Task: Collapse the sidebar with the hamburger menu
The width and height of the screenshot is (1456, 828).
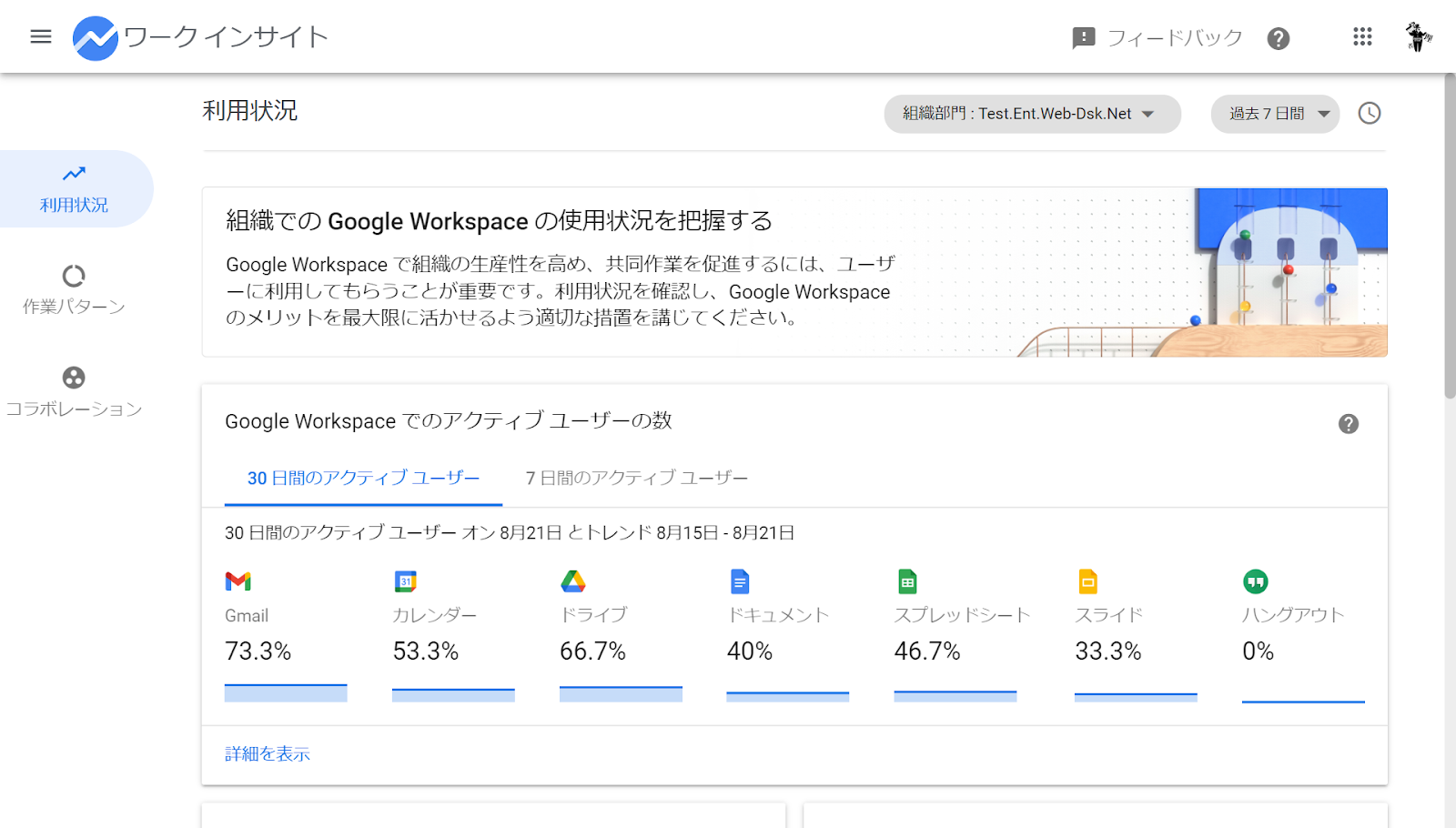Action: pyautogui.click(x=40, y=36)
